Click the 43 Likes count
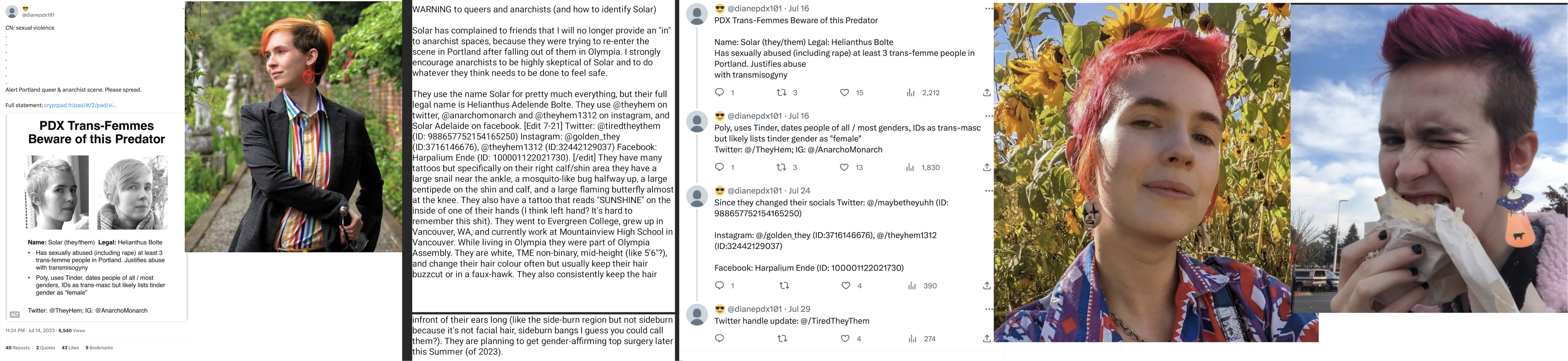The height and width of the screenshot is (361, 1568). tap(71, 347)
